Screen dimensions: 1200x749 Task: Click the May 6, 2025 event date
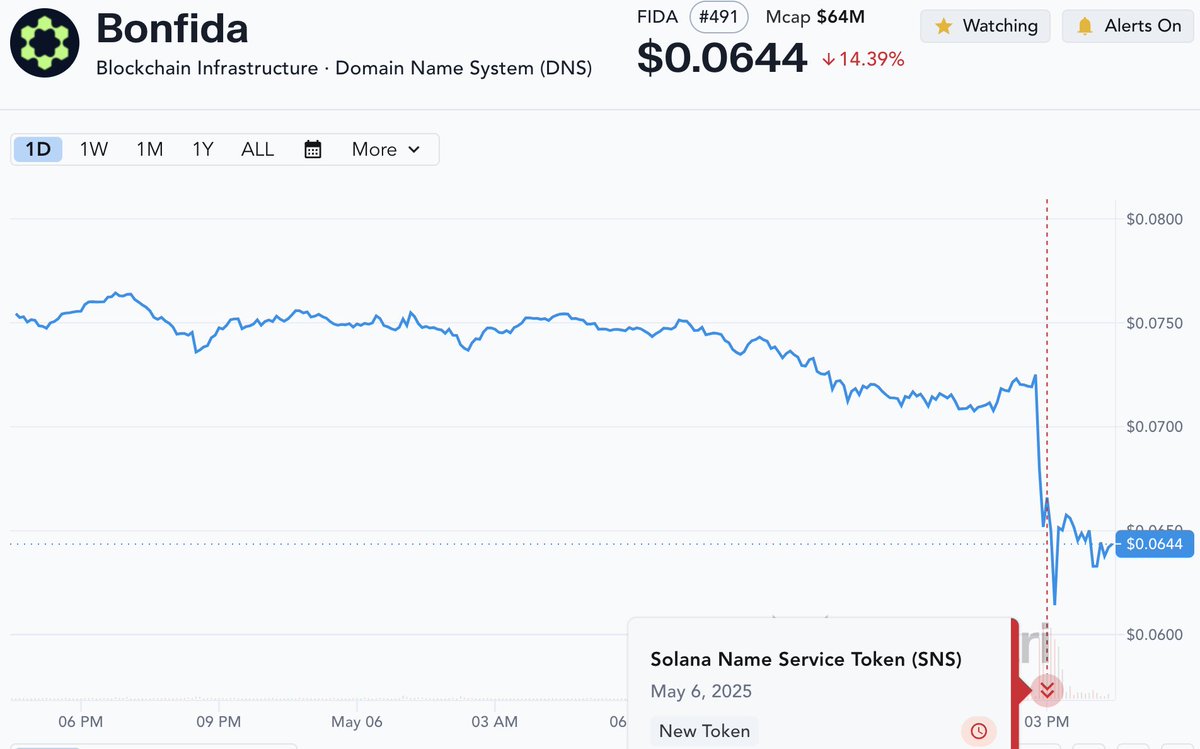[701, 691]
